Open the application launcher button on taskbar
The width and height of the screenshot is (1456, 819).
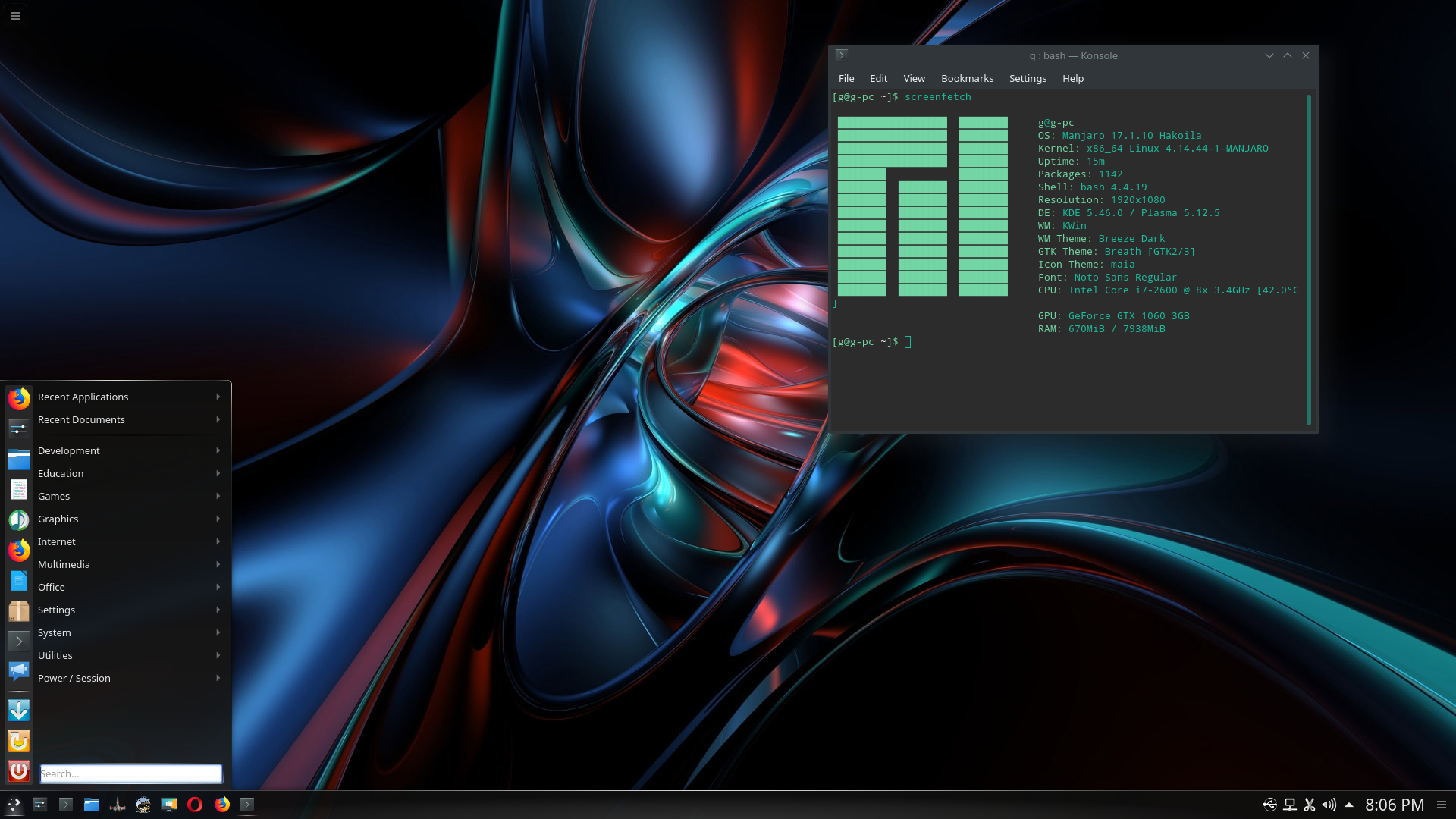pos(14,805)
